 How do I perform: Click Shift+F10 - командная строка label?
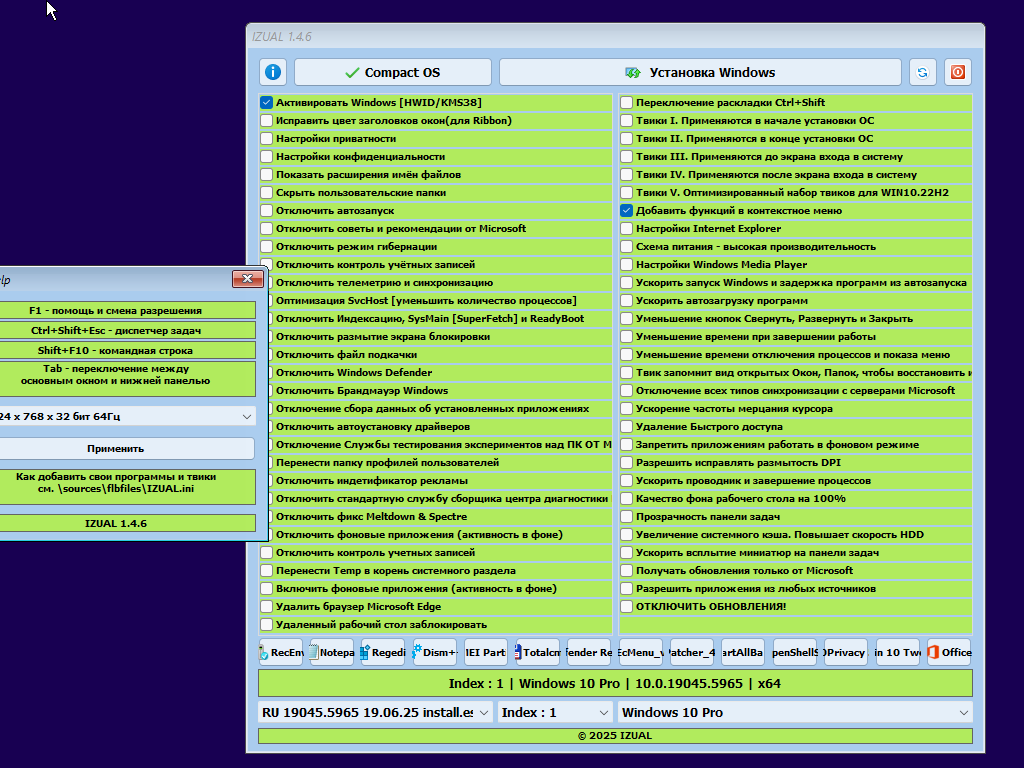(116, 351)
